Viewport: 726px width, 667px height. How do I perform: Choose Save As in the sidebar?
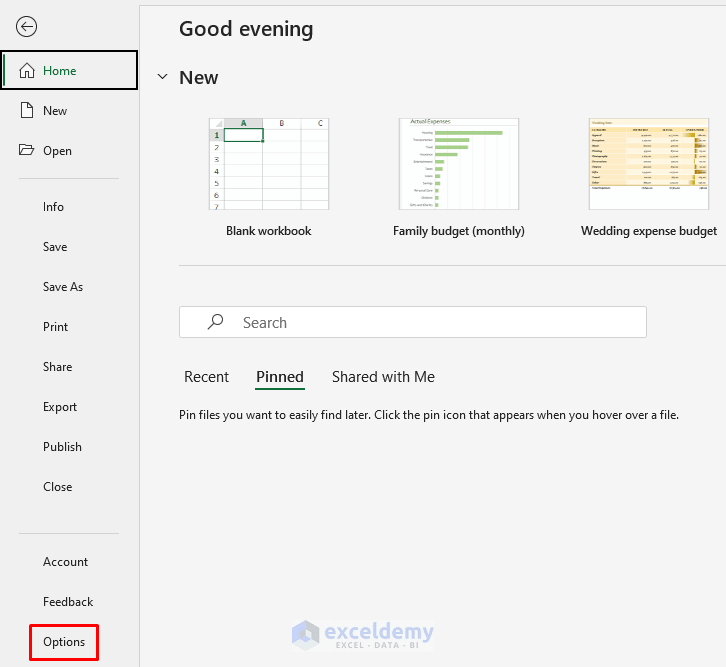[63, 287]
